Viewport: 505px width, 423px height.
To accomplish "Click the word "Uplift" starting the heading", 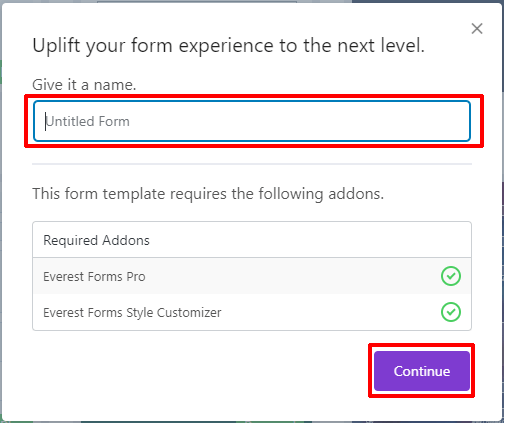I will click(56, 46).
